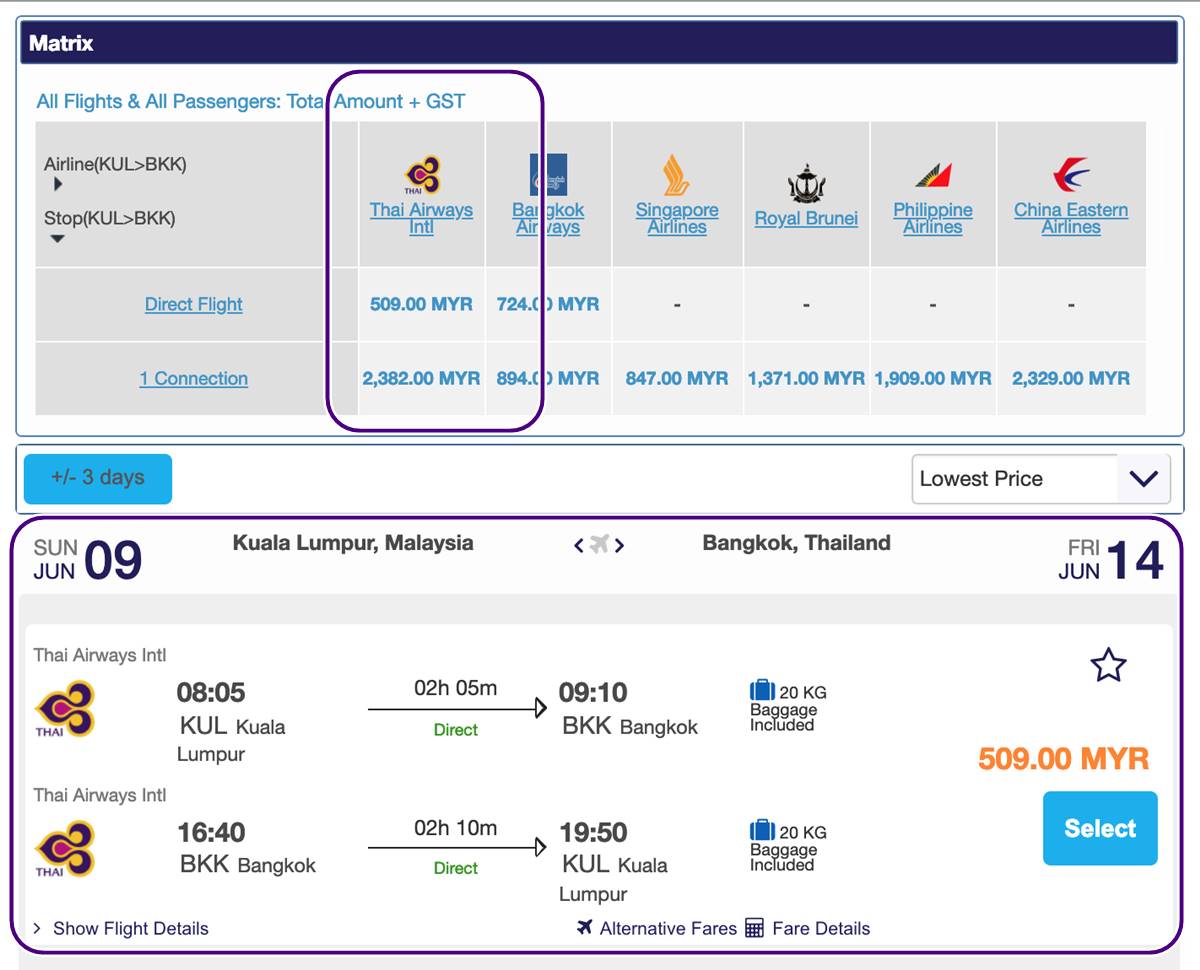Image resolution: width=1200 pixels, height=970 pixels.
Task: Click the Bangkok, Thailand destination heading
Action: [796, 543]
